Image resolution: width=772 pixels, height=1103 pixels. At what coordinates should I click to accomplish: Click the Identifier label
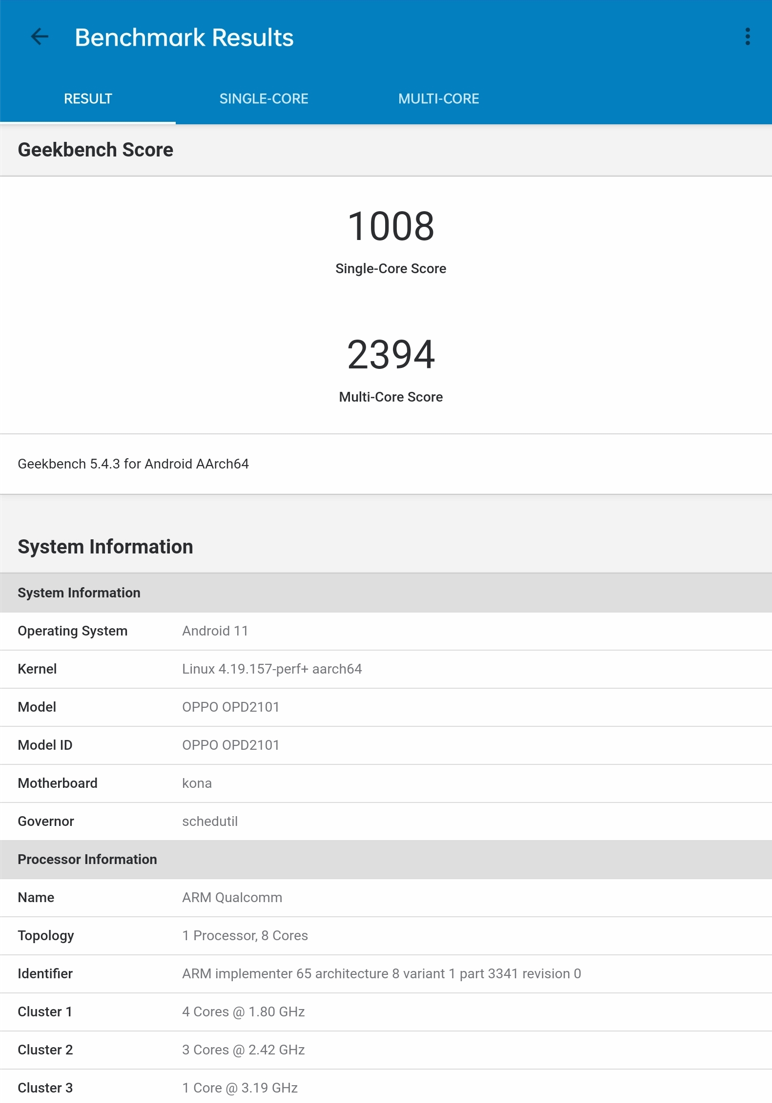tap(45, 974)
